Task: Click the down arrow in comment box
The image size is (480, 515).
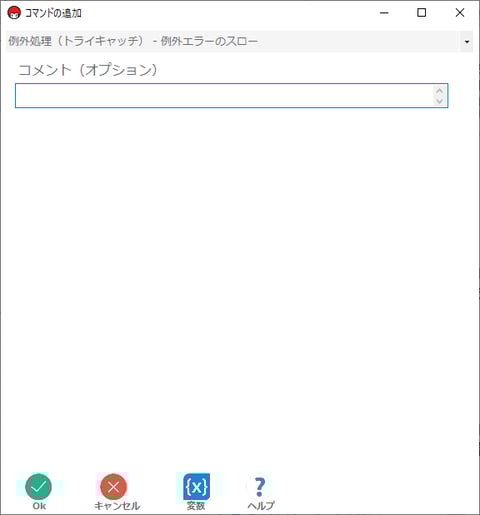Action: [439, 101]
